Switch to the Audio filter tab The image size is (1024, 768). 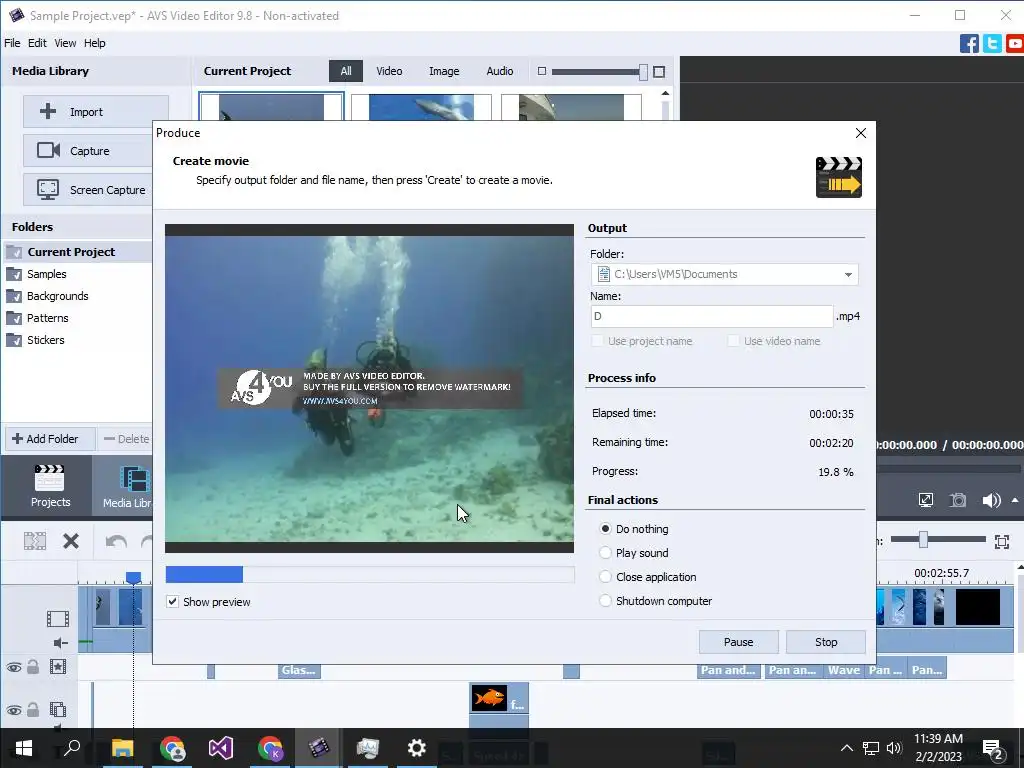pos(500,71)
